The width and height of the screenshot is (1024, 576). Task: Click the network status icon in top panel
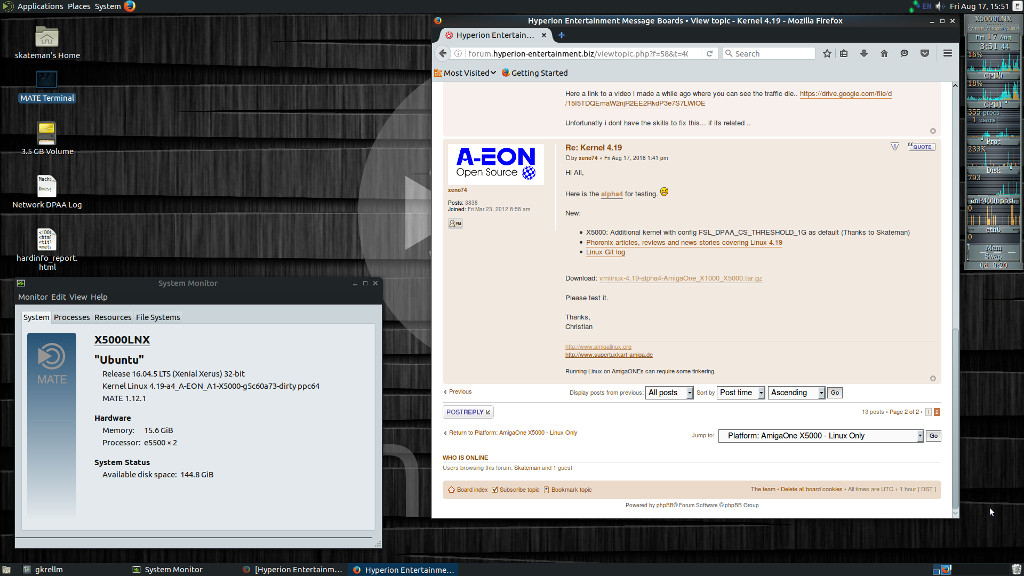[914, 6]
